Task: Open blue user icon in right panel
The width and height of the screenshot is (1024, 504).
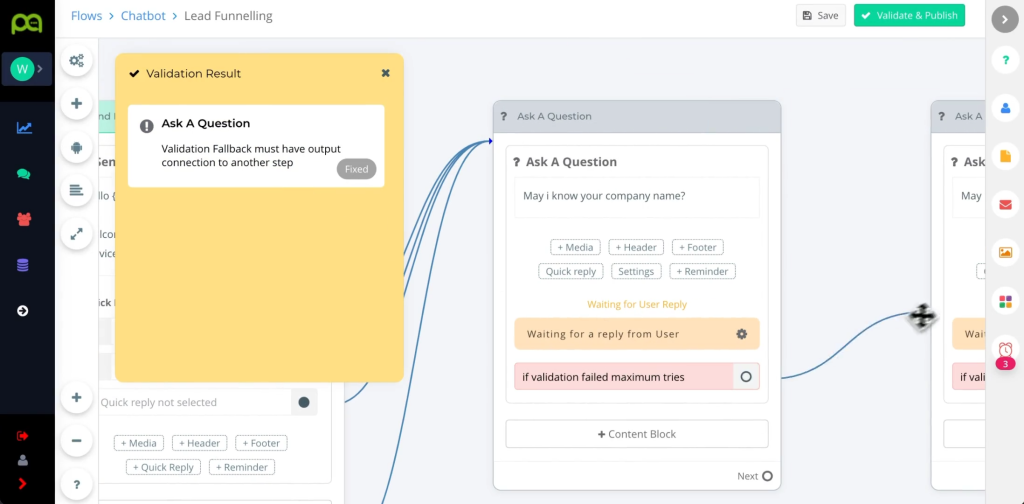Action: [1006, 108]
